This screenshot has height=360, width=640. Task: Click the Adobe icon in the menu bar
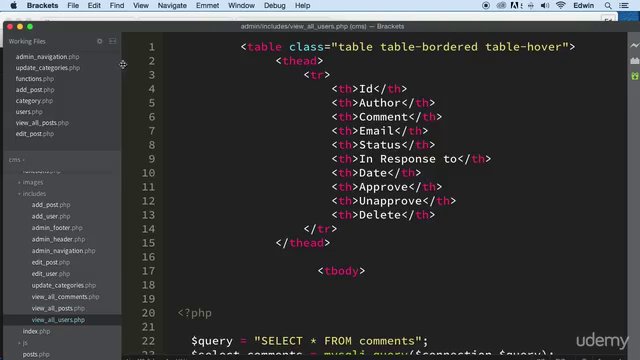pos(516,5)
